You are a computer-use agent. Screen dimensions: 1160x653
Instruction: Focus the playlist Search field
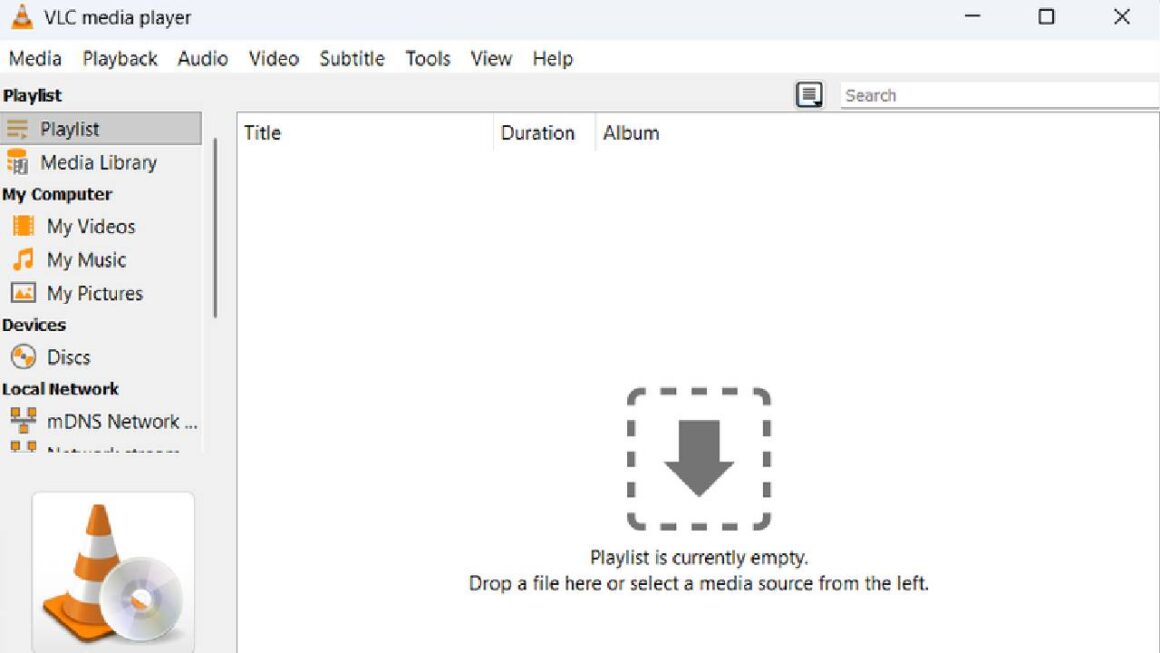tap(999, 95)
